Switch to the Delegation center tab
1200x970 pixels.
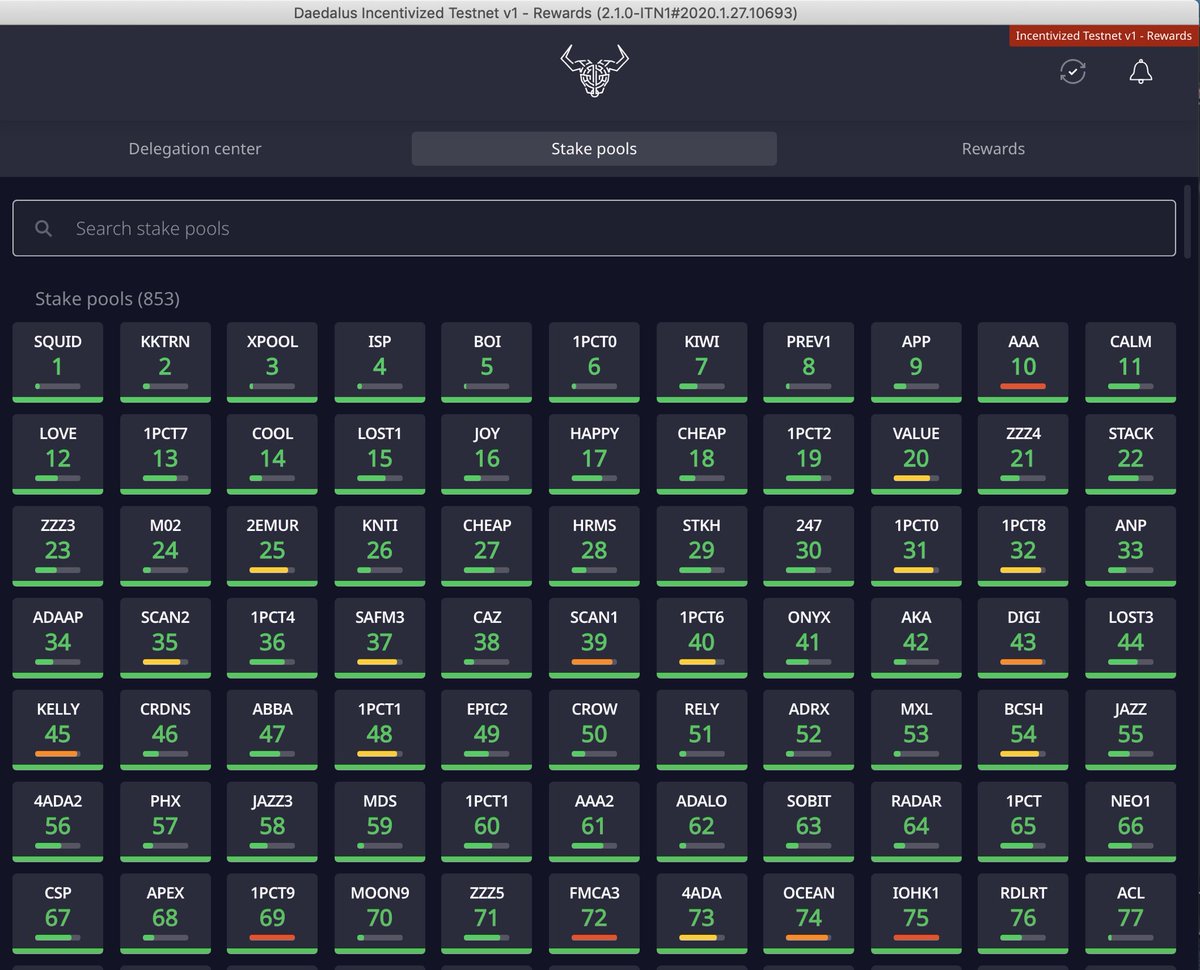point(195,149)
